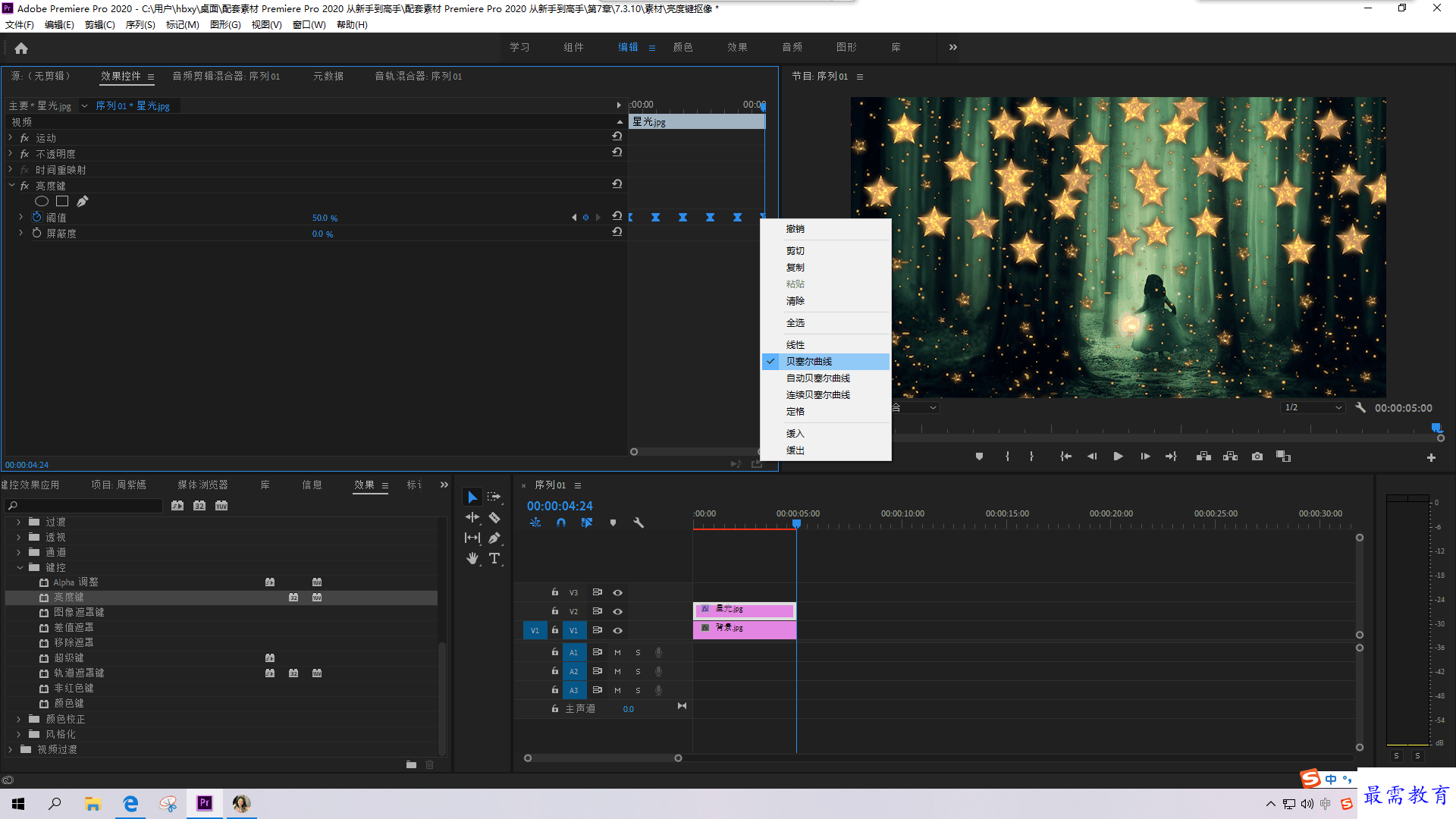Mute audio track A1
The width and height of the screenshot is (1456, 819).
[x=617, y=652]
